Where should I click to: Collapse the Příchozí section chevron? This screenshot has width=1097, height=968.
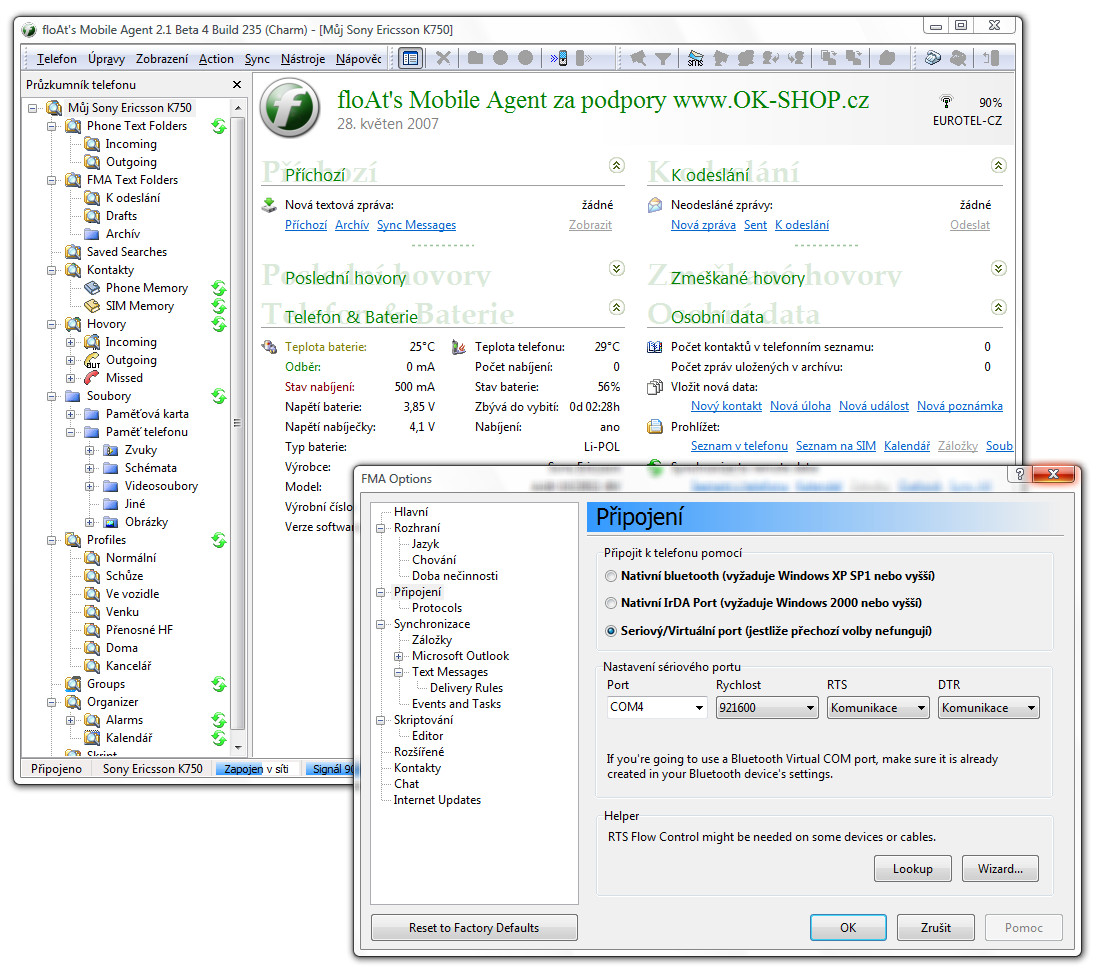click(x=616, y=166)
